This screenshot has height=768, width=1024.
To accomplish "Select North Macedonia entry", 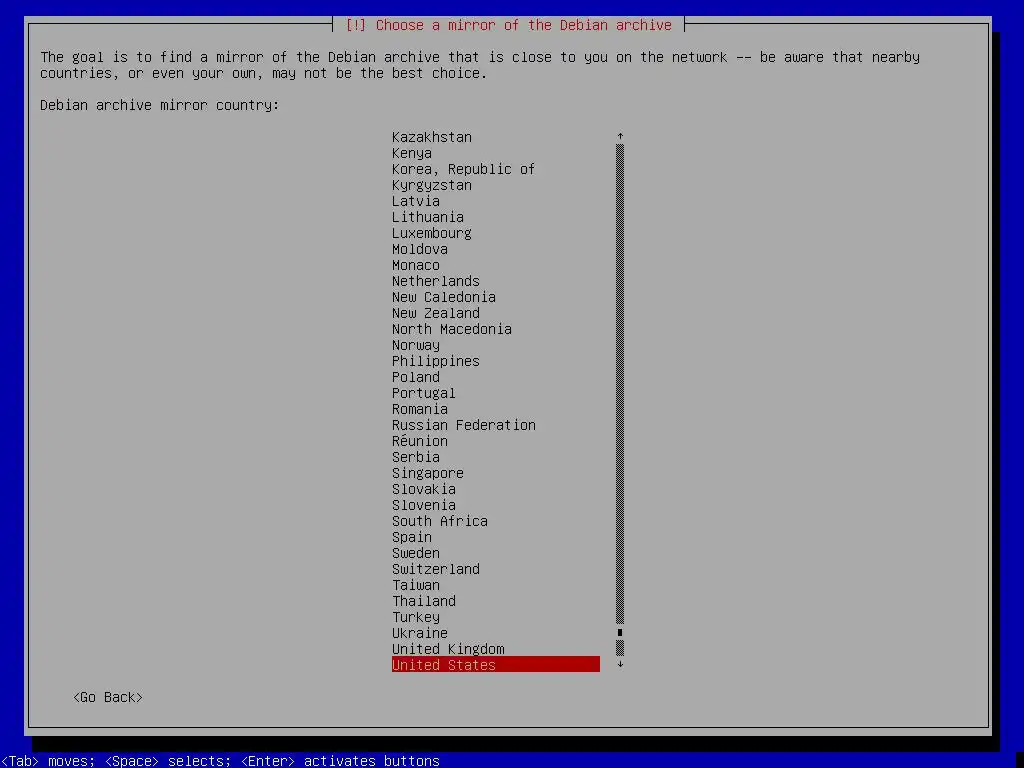I will click(x=451, y=329).
